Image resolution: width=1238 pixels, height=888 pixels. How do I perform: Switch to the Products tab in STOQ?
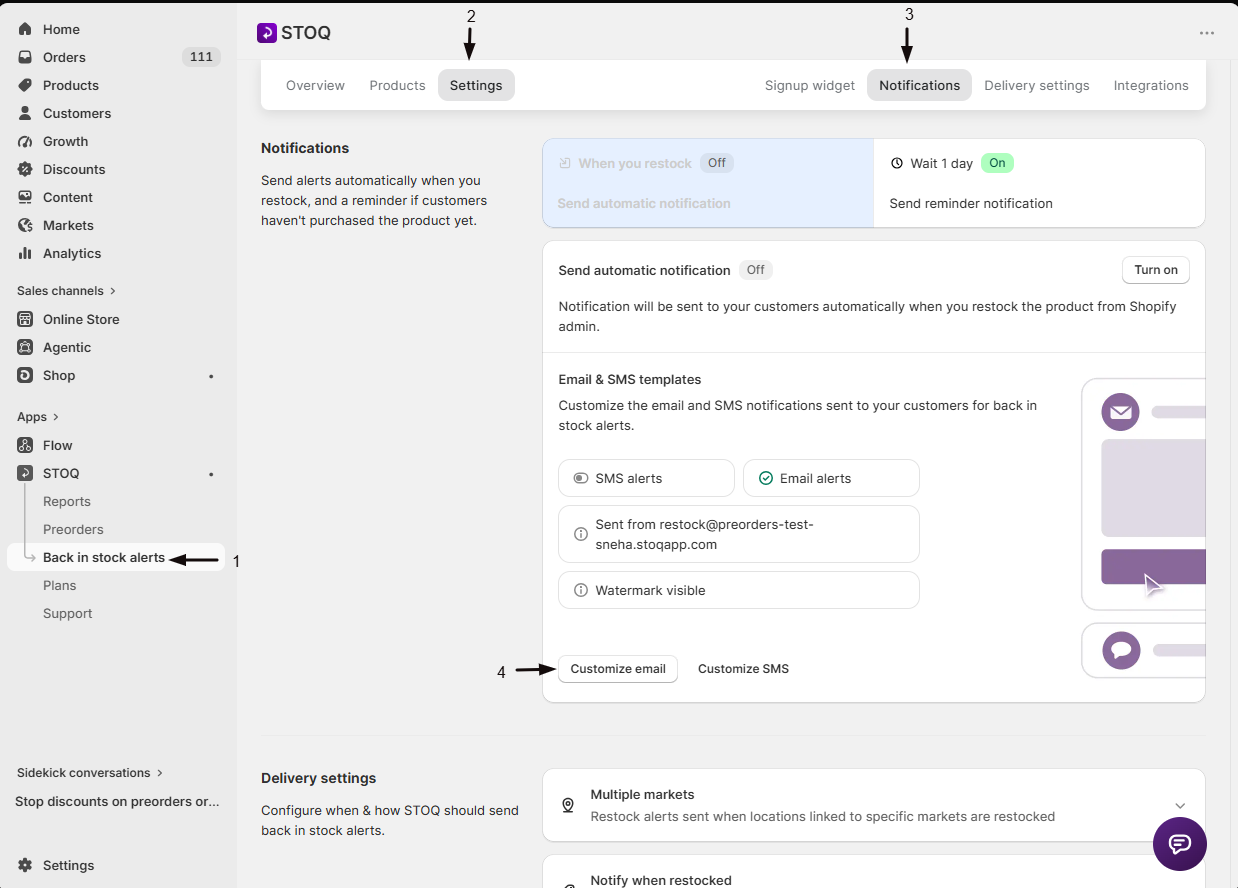(397, 85)
